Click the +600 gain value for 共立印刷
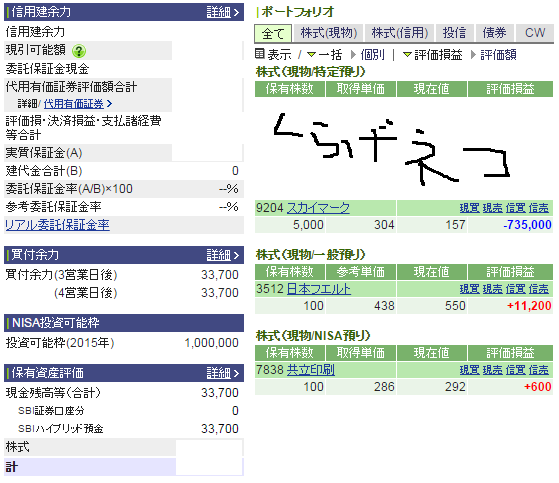 pos(538,386)
